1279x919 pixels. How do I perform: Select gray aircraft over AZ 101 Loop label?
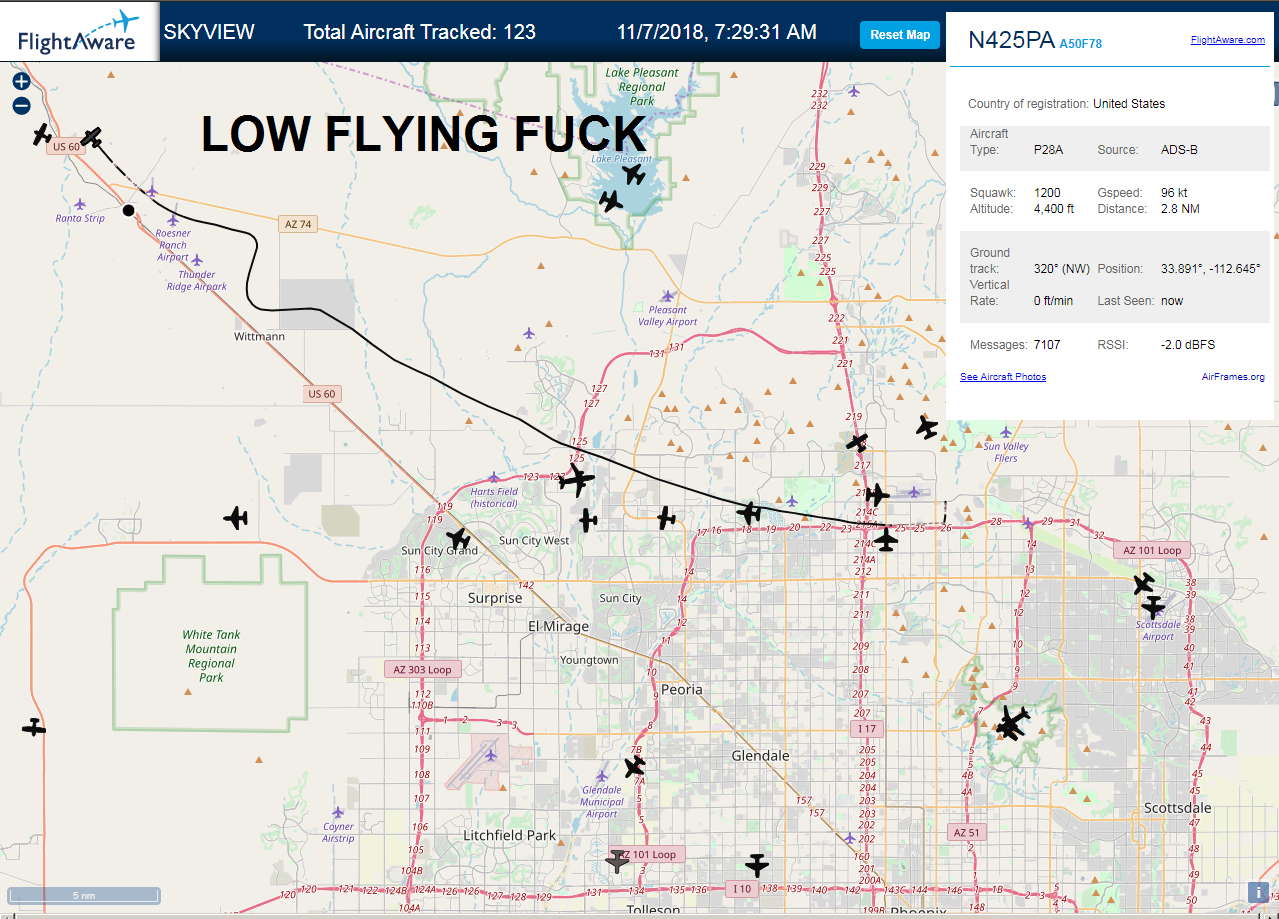619,859
